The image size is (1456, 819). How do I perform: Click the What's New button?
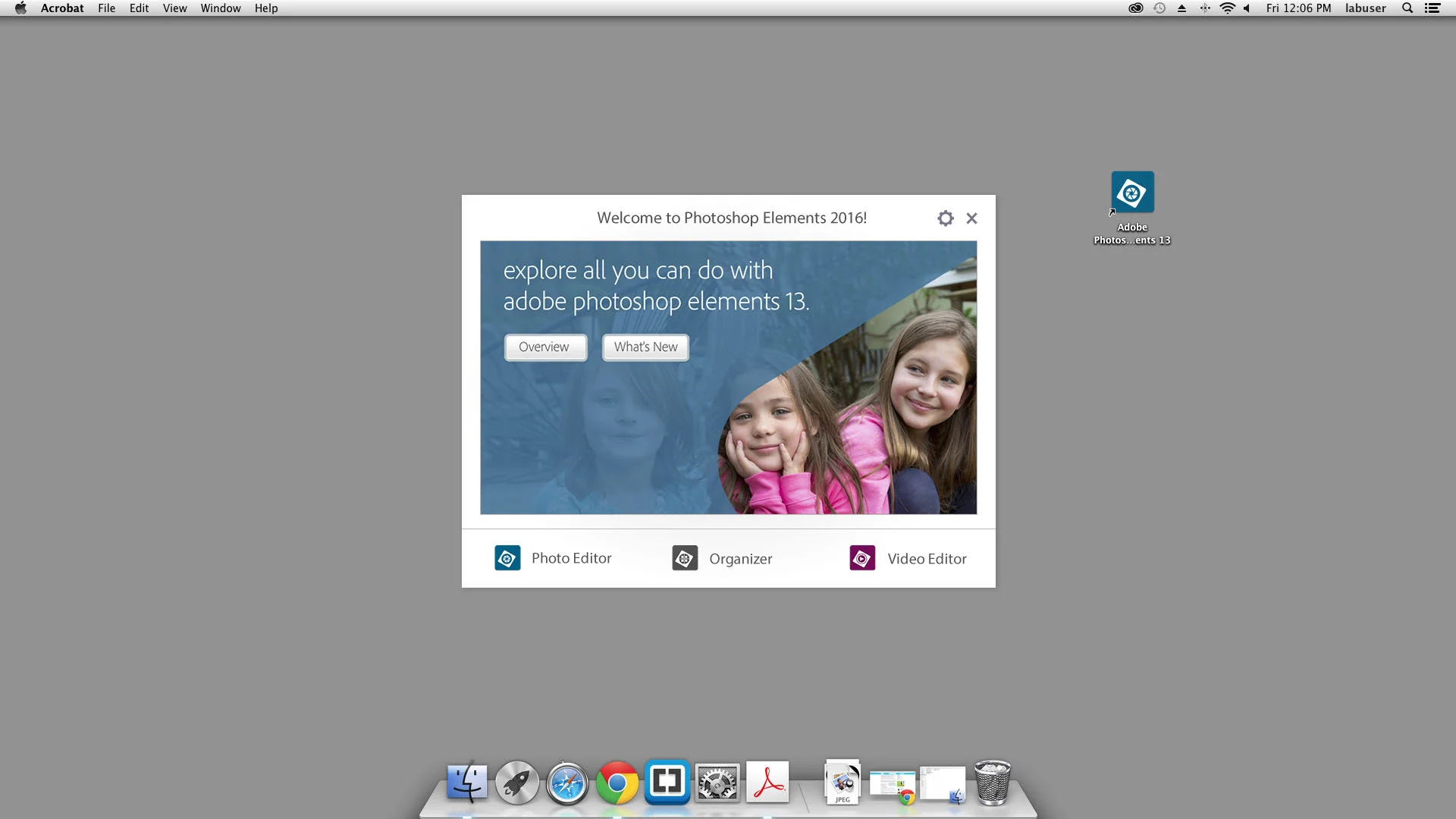[645, 347]
